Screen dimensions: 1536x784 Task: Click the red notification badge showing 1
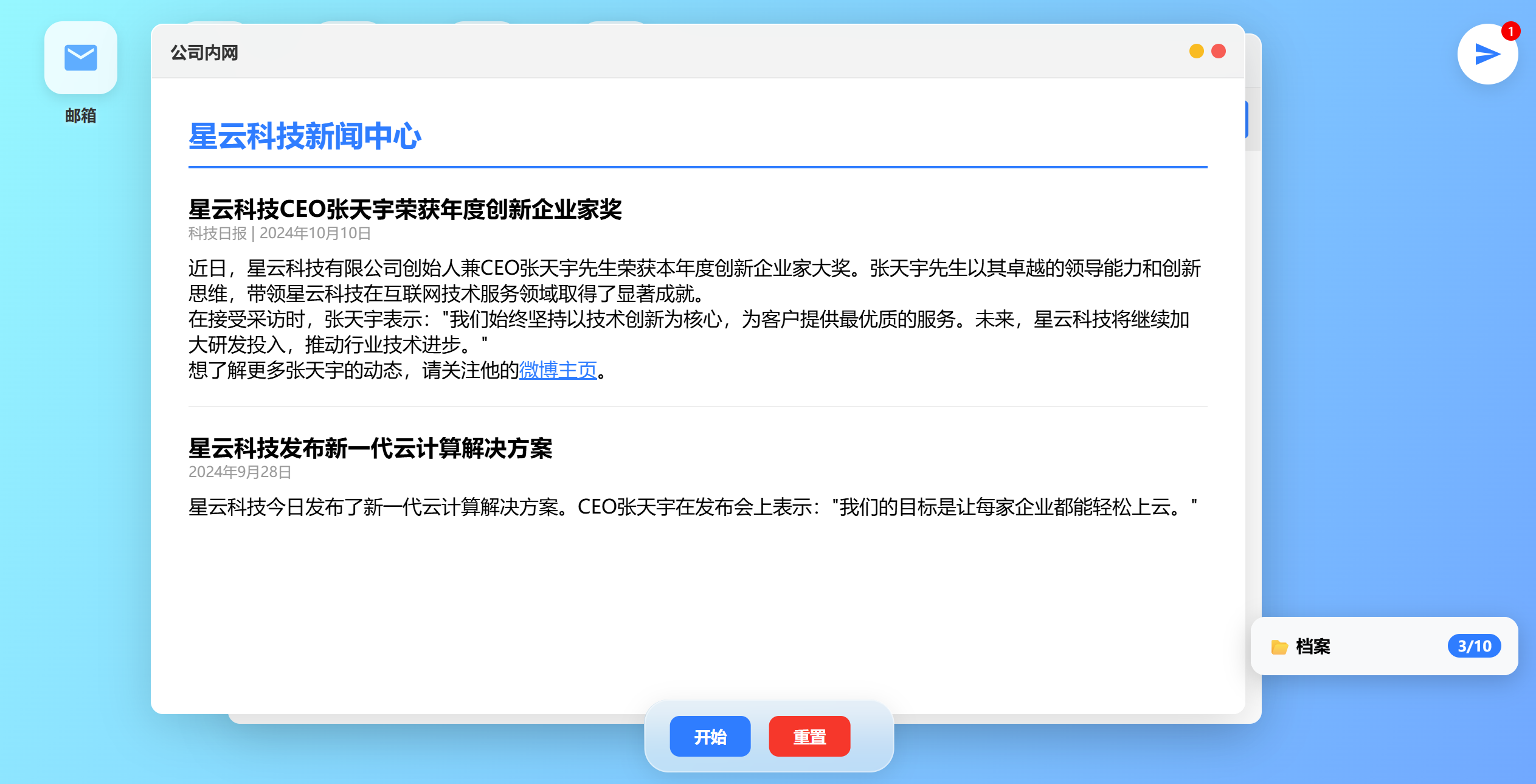point(1510,31)
